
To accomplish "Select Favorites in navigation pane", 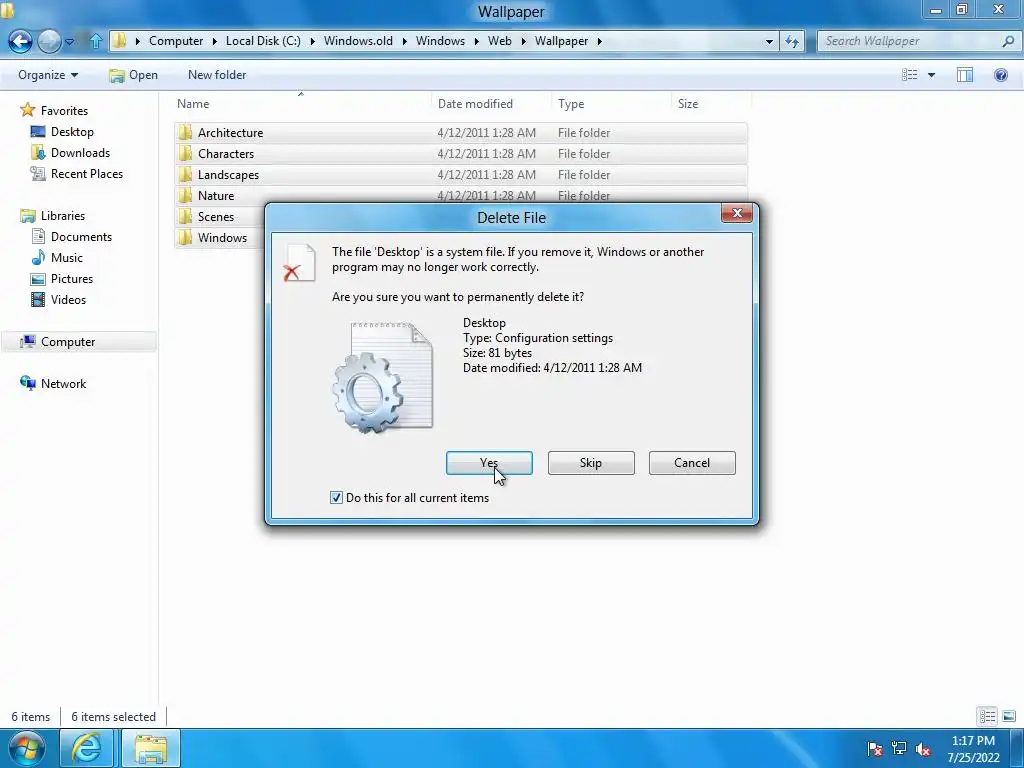I will pyautogui.click(x=64, y=110).
